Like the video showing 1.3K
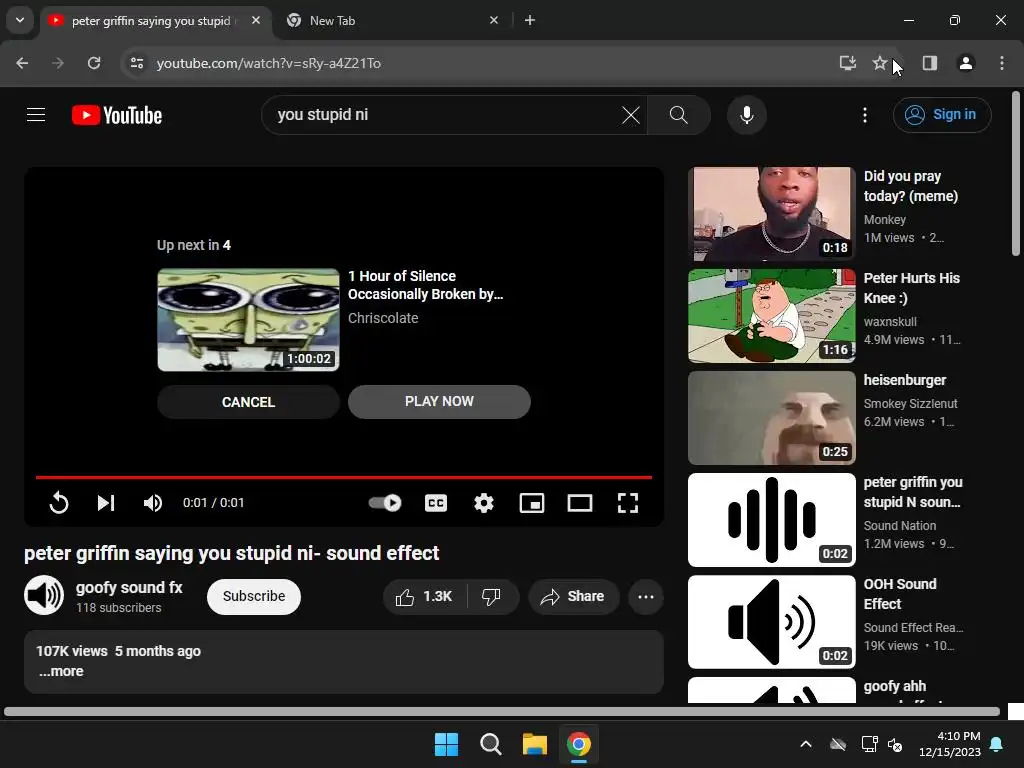The width and height of the screenshot is (1024, 768). click(424, 596)
